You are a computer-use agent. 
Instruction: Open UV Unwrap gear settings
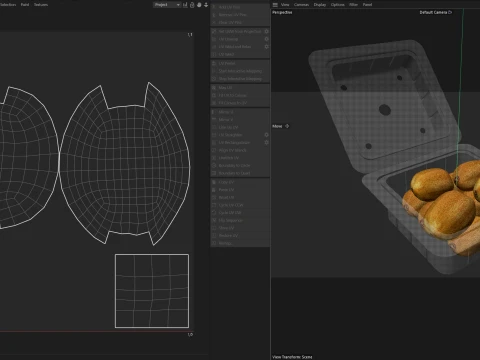pyautogui.click(x=266, y=39)
